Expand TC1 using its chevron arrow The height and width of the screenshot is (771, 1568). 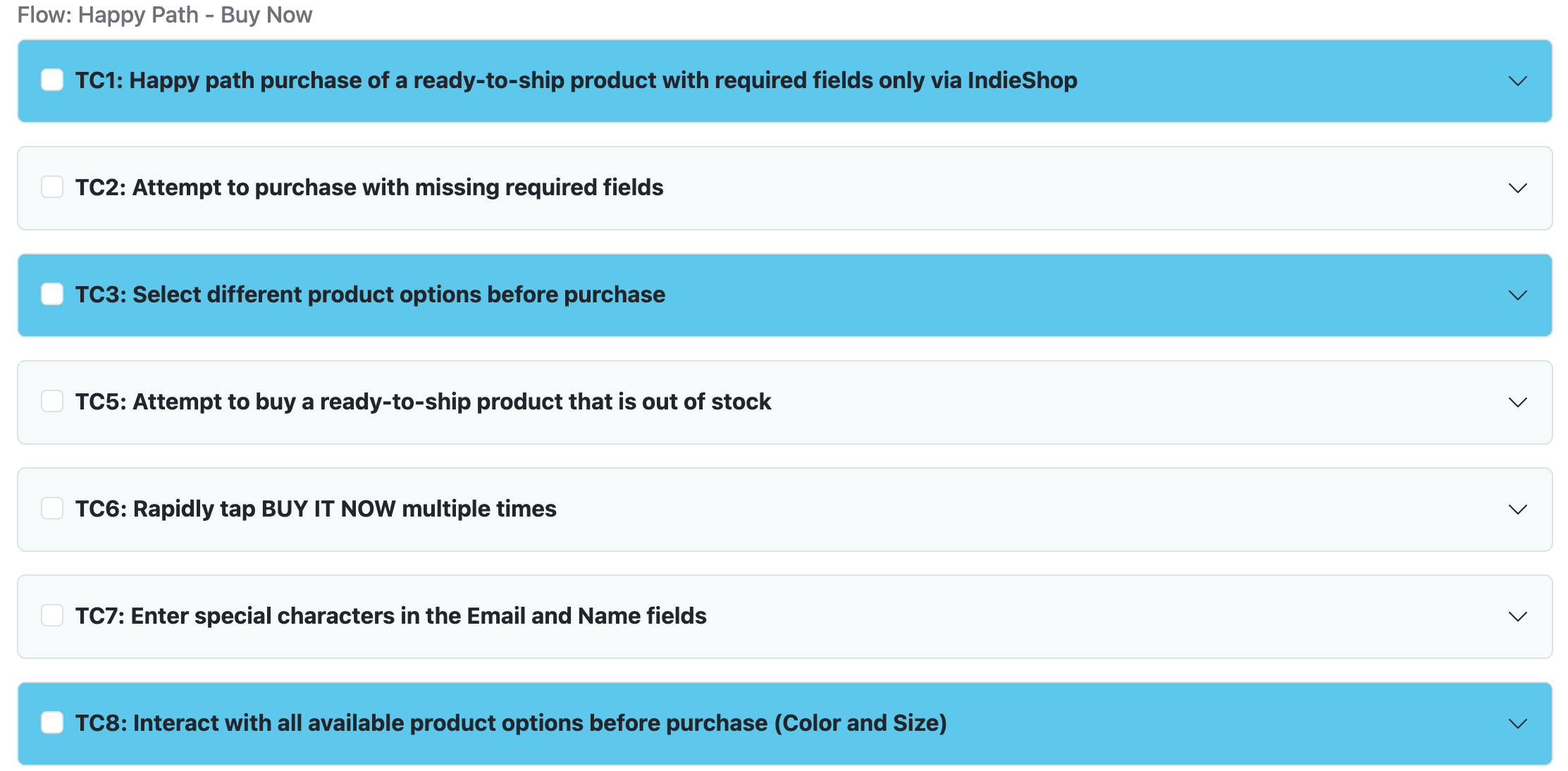pos(1517,81)
